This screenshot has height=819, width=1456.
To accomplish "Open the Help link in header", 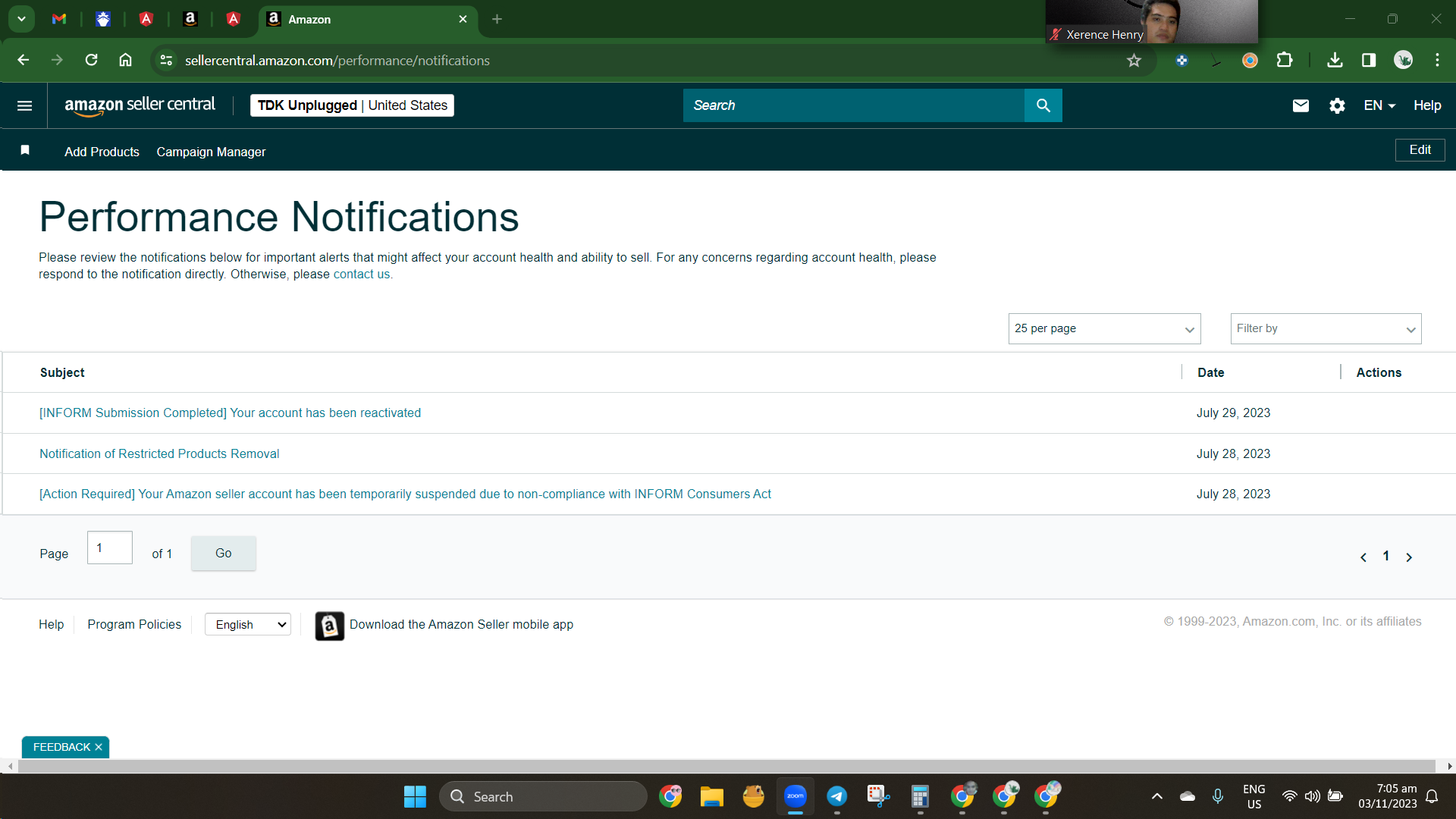I will tap(1427, 105).
